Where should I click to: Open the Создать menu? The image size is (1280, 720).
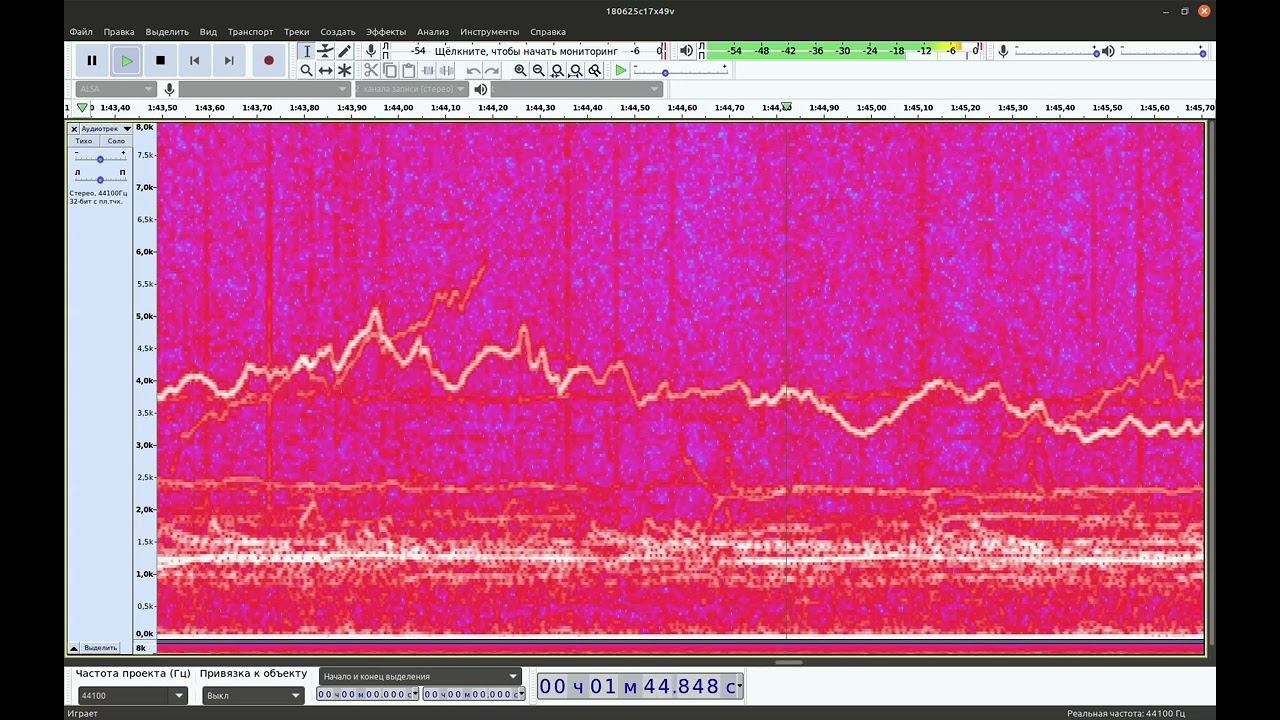click(x=338, y=32)
